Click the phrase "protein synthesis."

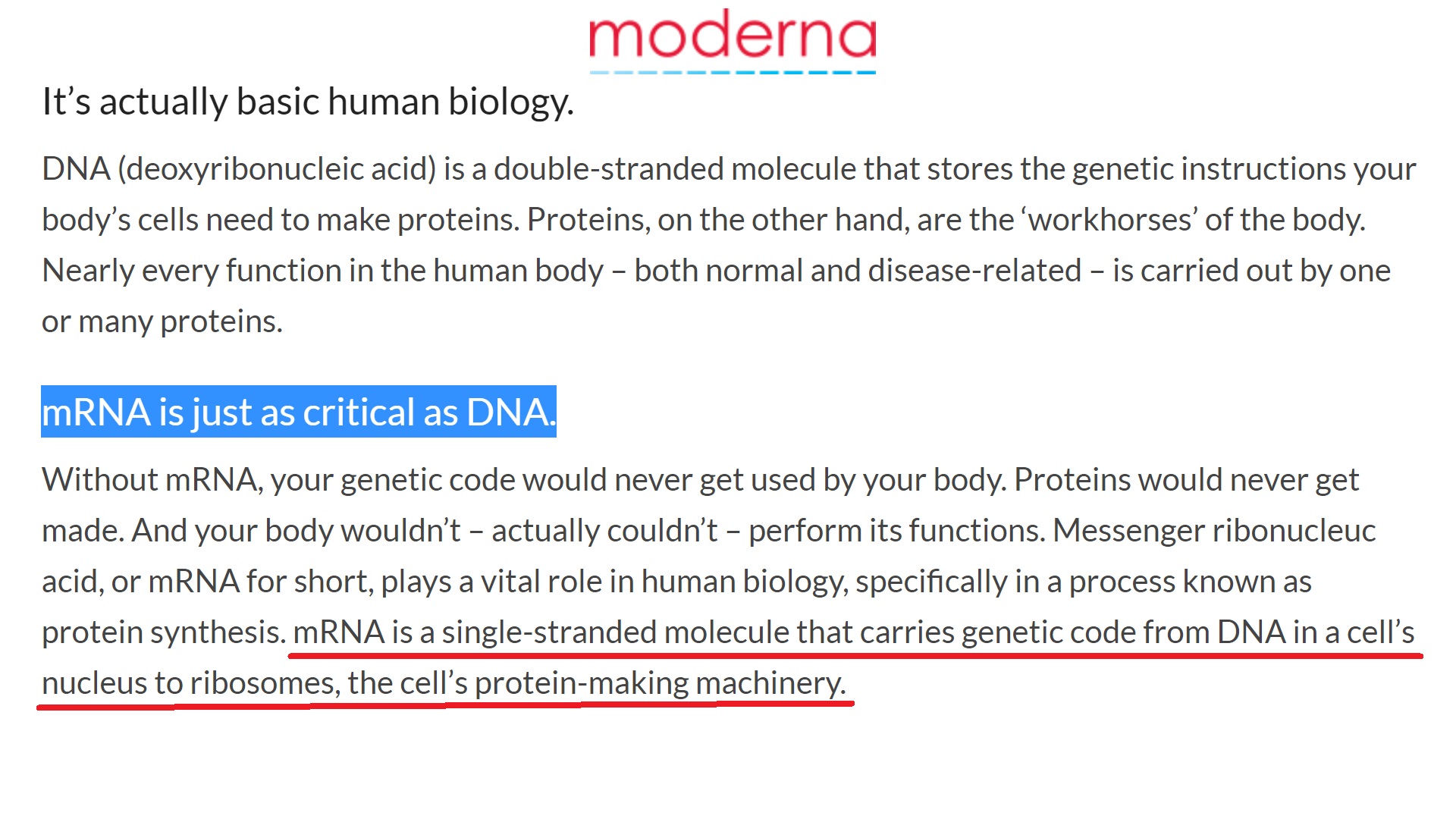[163, 632]
